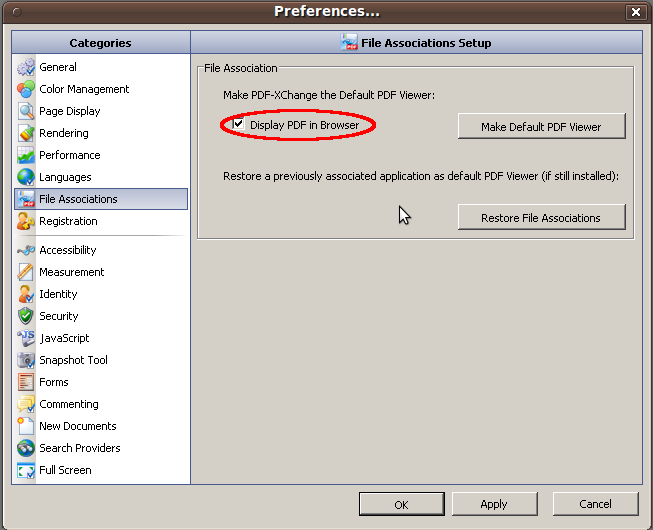Click the Page Display magnifier icon

(x=26, y=111)
